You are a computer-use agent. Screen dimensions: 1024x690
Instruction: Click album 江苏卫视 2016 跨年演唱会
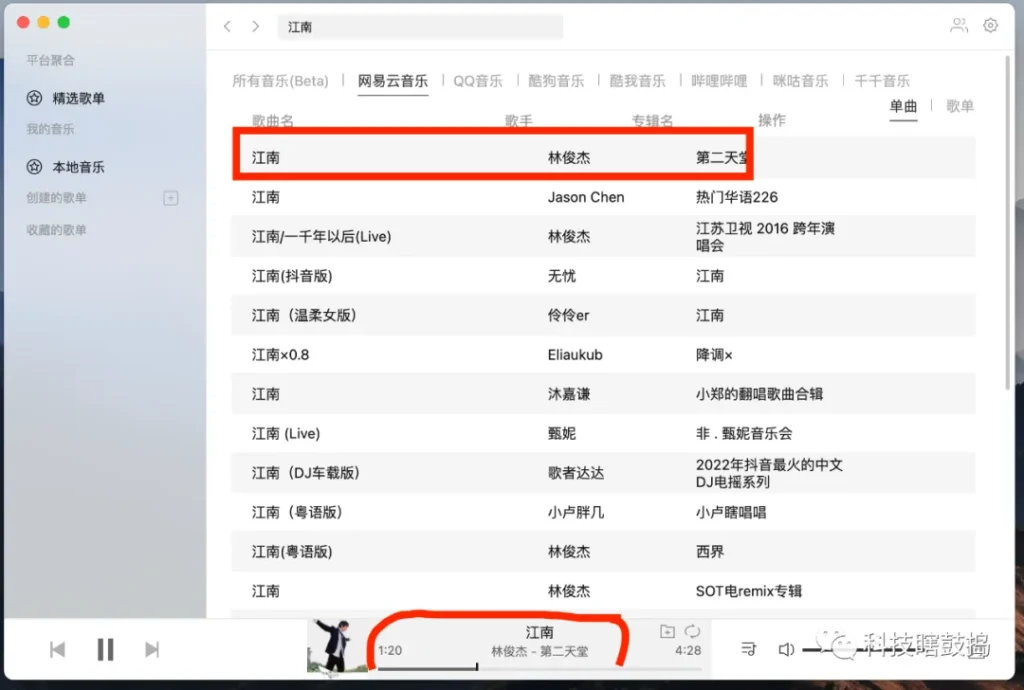pyautogui.click(x=765, y=236)
